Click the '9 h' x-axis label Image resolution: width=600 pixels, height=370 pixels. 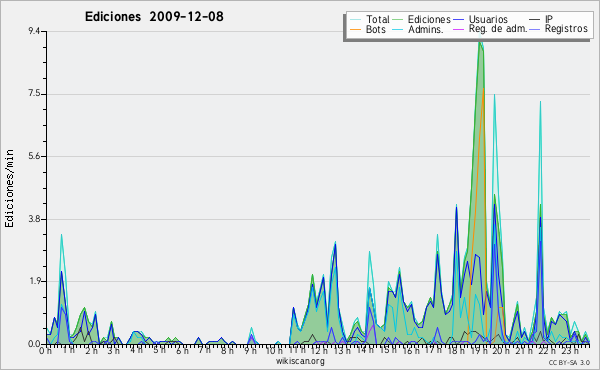coord(250,350)
